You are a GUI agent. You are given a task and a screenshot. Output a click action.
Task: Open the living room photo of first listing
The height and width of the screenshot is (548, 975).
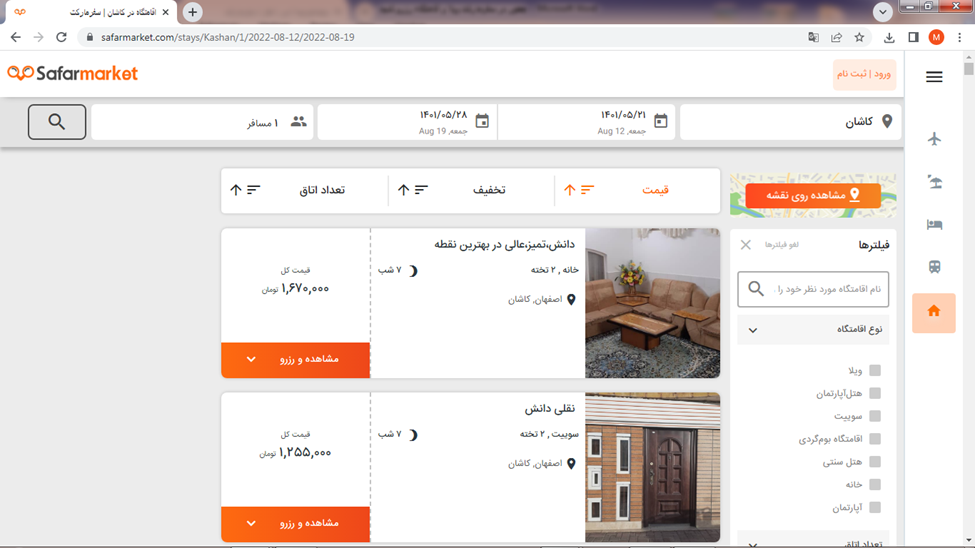point(652,303)
